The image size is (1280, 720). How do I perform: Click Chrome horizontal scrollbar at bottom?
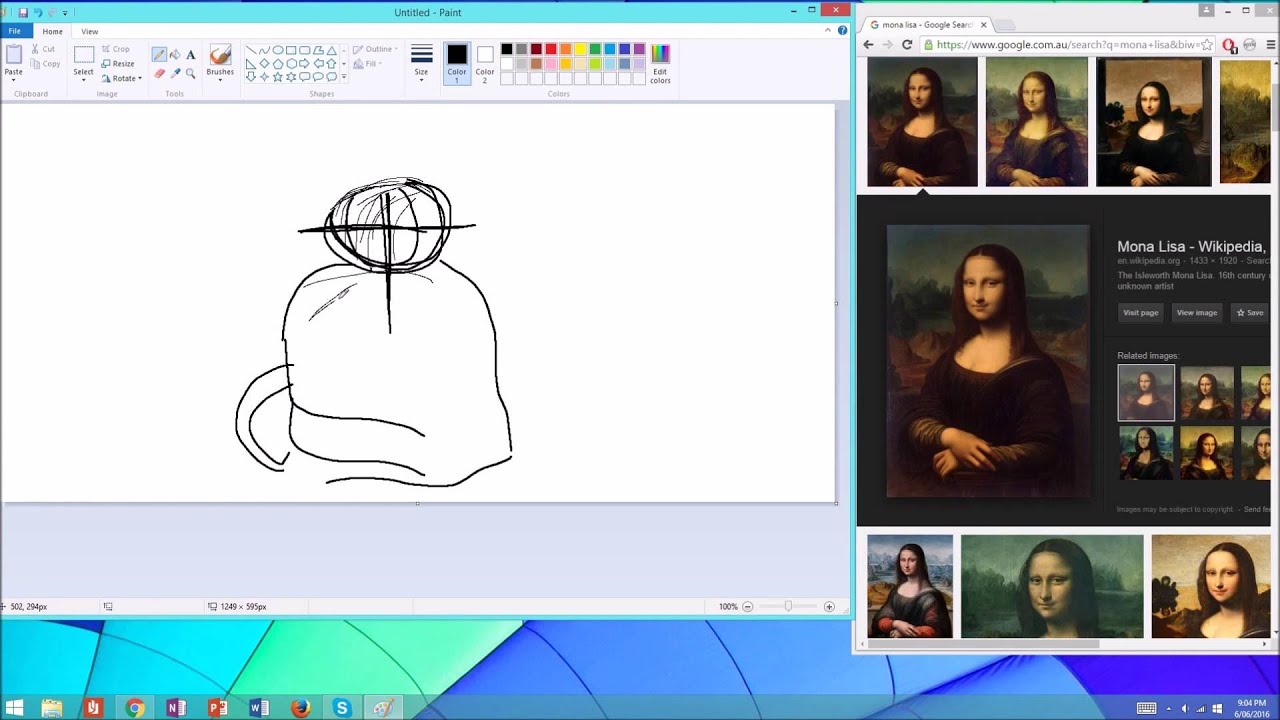point(983,644)
